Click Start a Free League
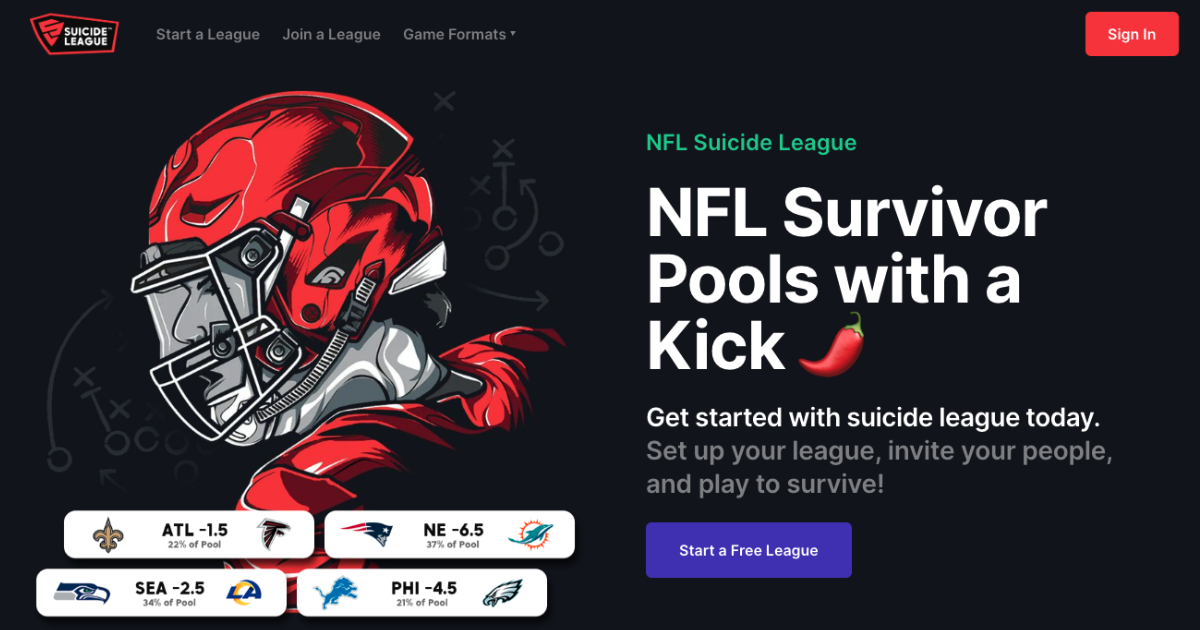This screenshot has height=630, width=1200. (x=748, y=550)
